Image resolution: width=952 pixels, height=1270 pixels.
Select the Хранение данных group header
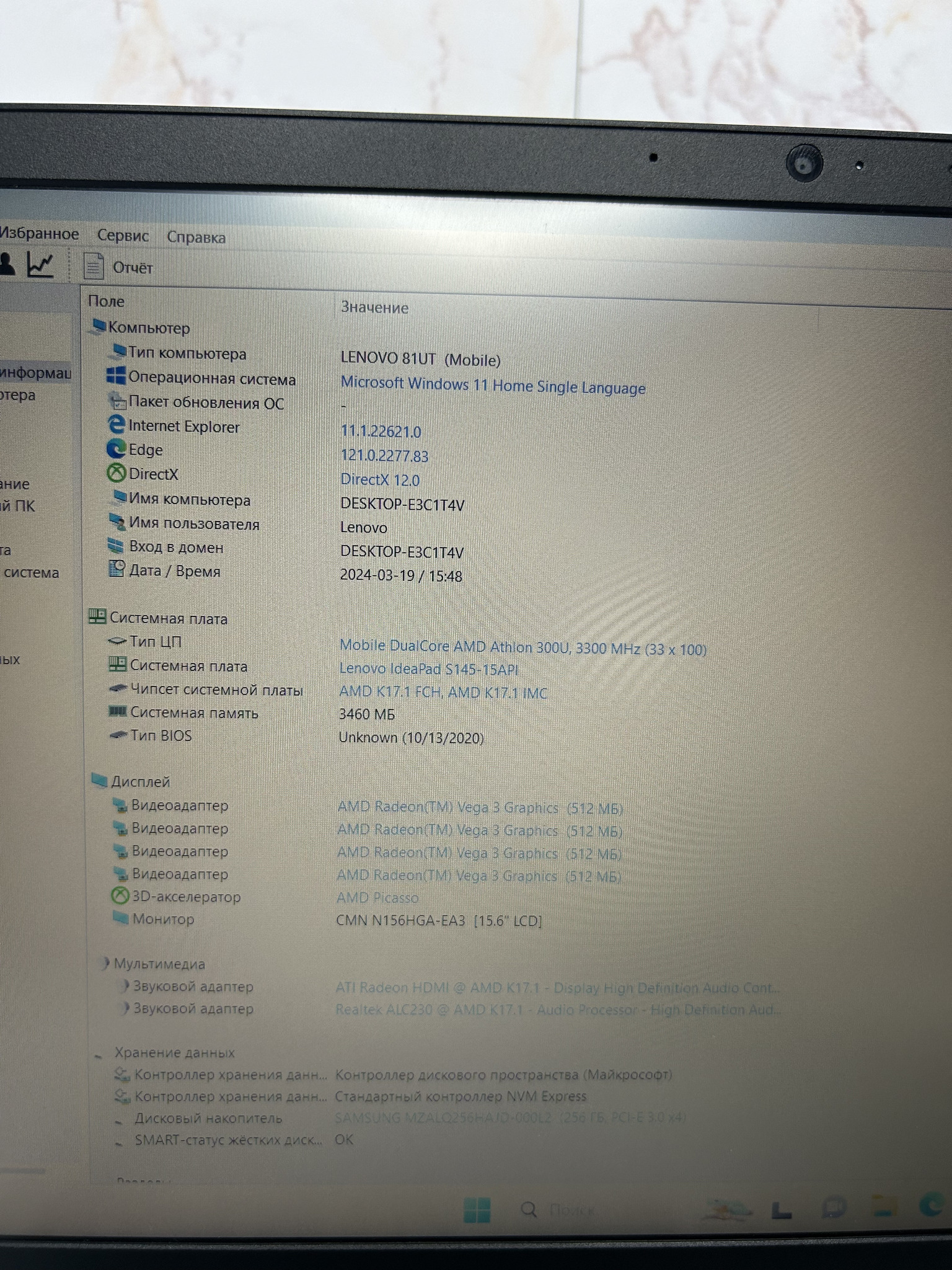[165, 1052]
